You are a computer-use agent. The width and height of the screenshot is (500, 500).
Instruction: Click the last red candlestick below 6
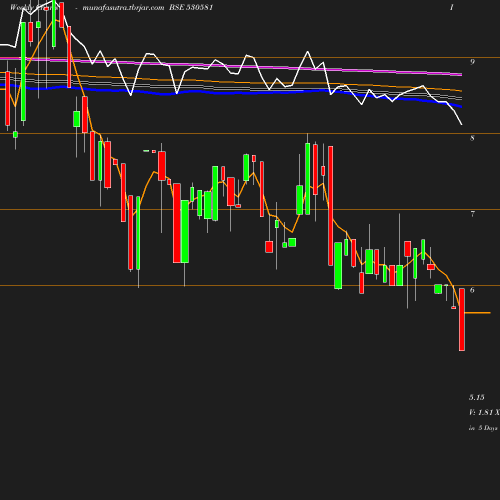click(462, 319)
